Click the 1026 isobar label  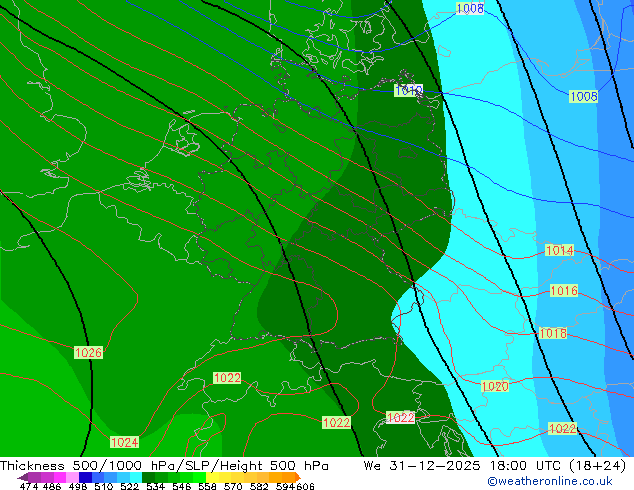[89, 353]
